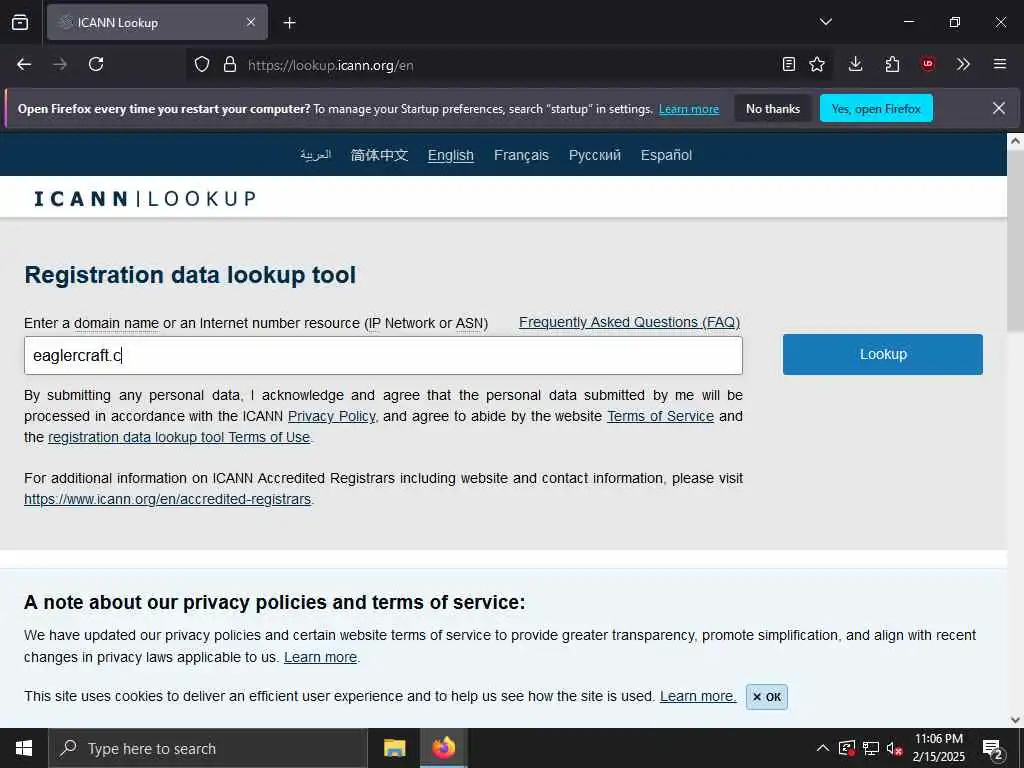Submit with the Lookup button
1024x768 pixels.
click(883, 354)
